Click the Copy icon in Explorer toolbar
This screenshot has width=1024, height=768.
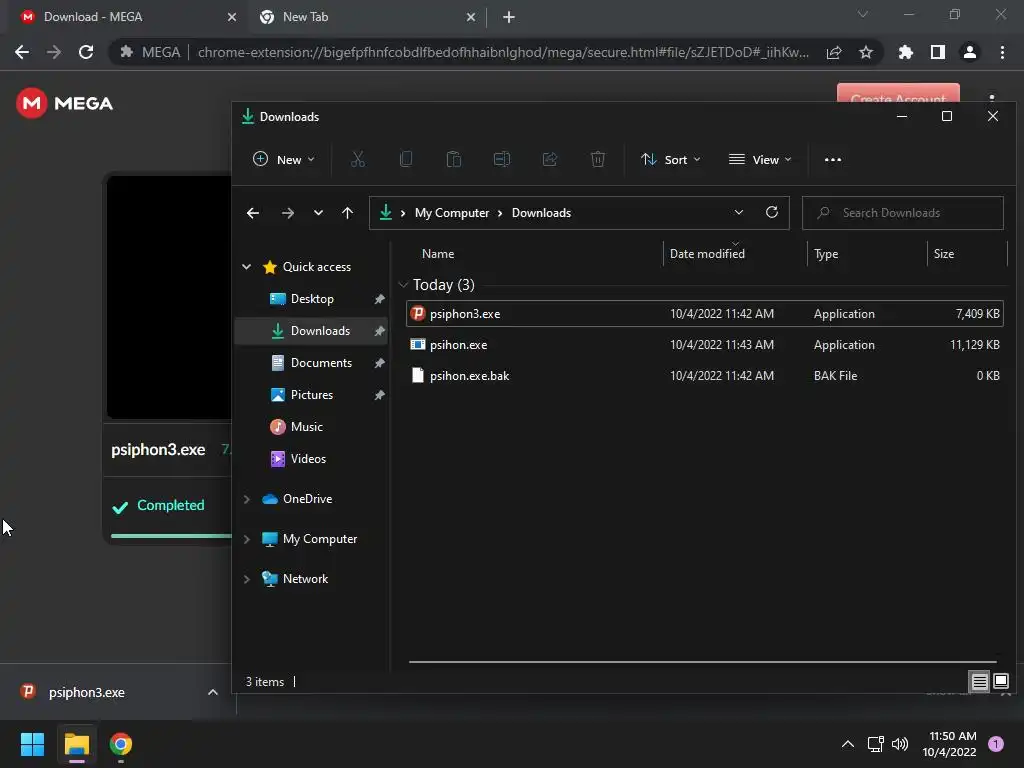pyautogui.click(x=406, y=159)
